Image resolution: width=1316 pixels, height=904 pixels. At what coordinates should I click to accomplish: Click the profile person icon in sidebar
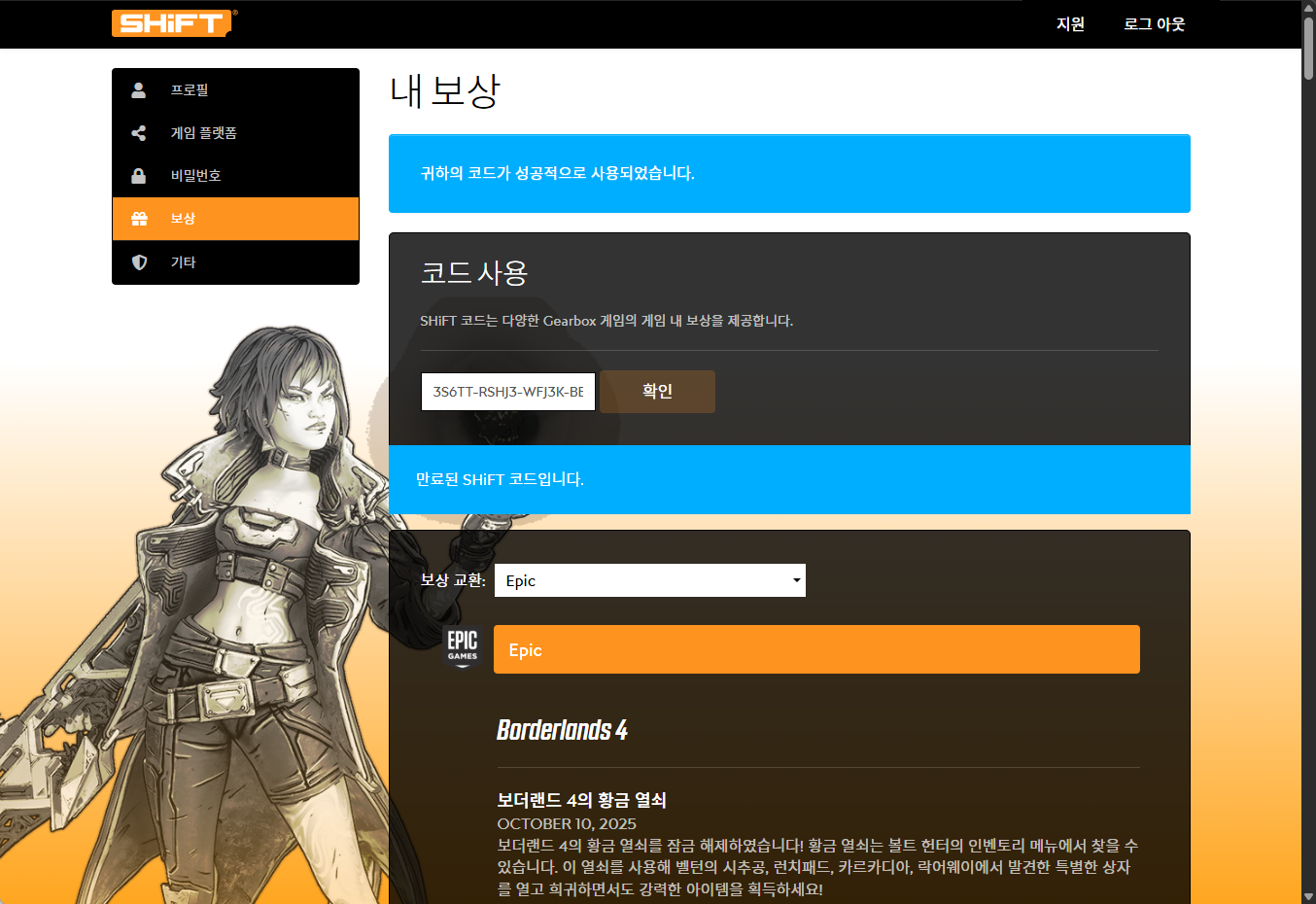(139, 89)
